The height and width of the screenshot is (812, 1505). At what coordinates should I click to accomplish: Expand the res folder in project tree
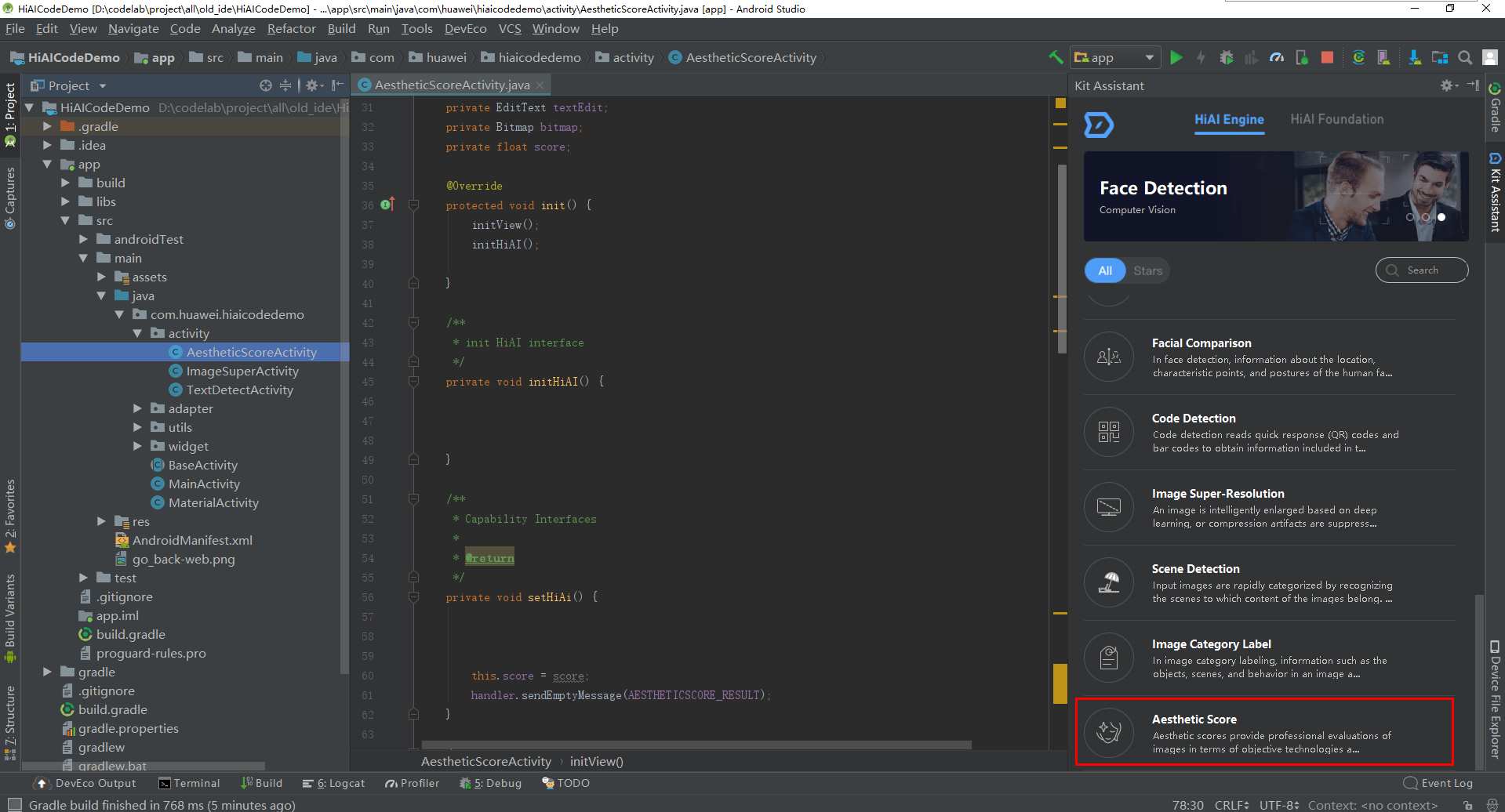pos(101,521)
